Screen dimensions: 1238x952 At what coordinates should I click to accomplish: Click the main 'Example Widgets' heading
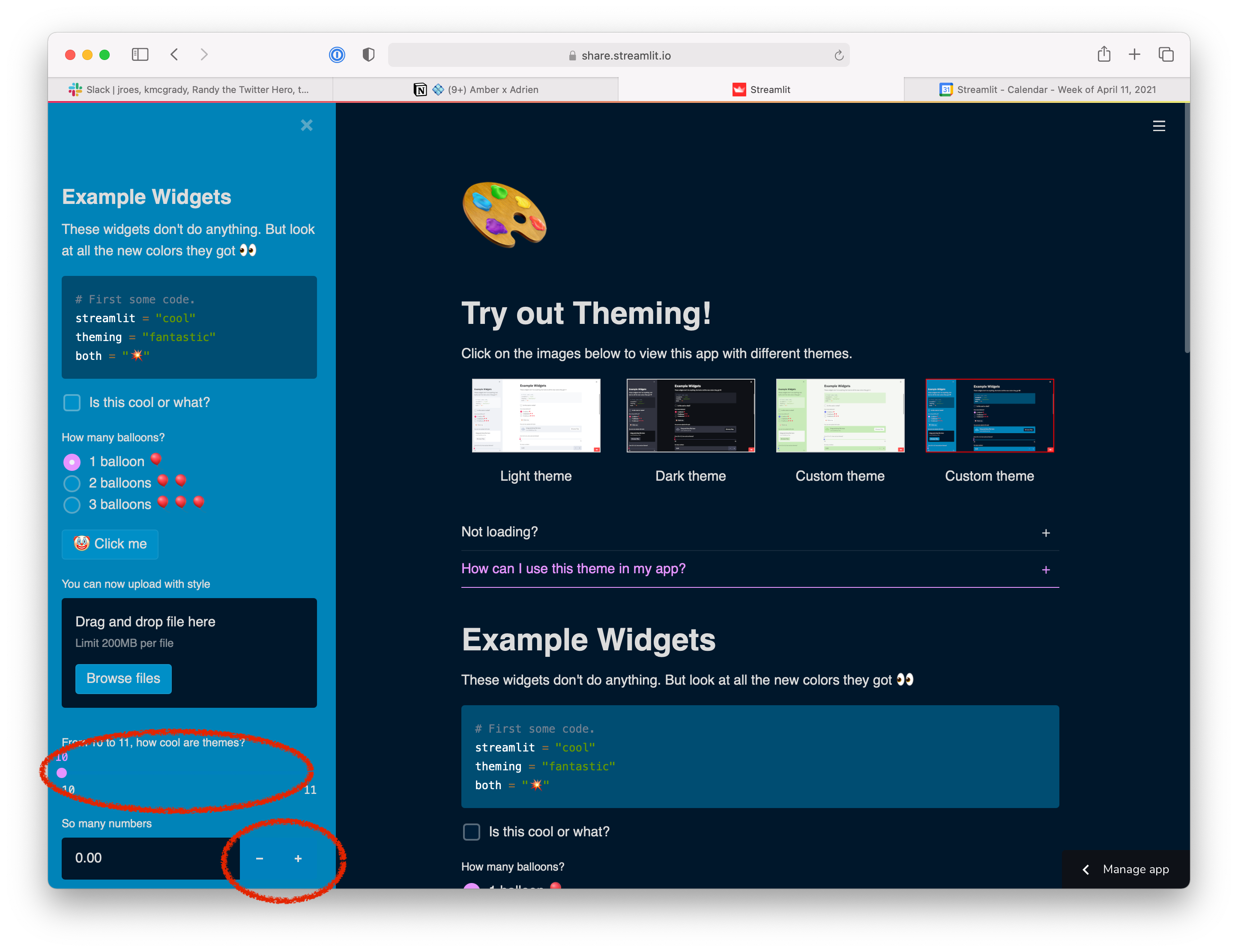[589, 640]
